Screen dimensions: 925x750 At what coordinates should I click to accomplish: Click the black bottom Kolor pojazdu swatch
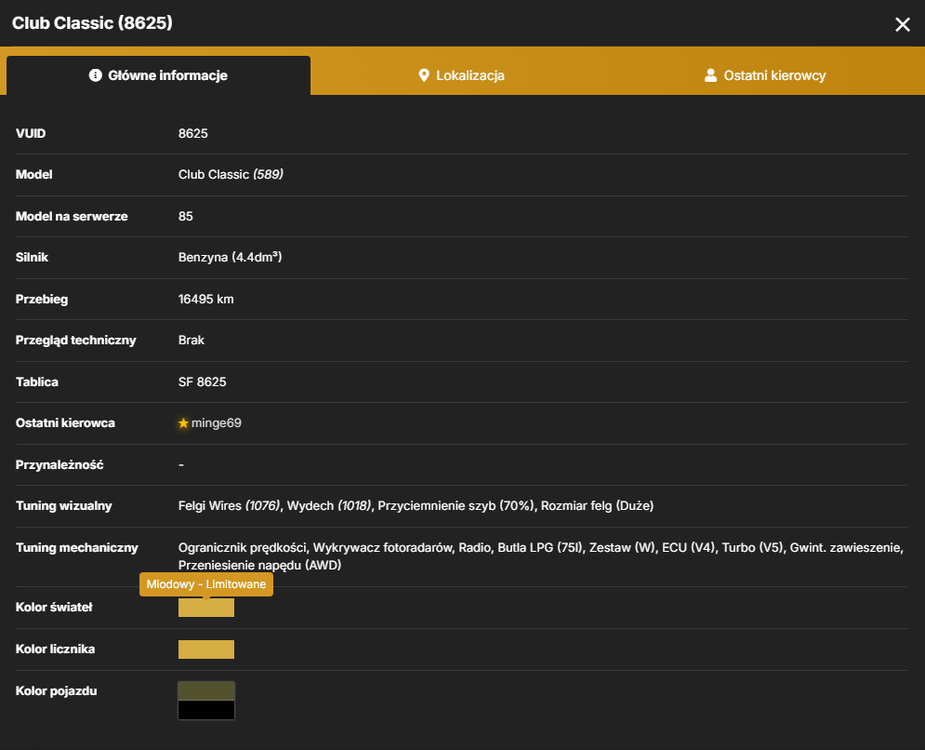(x=206, y=710)
